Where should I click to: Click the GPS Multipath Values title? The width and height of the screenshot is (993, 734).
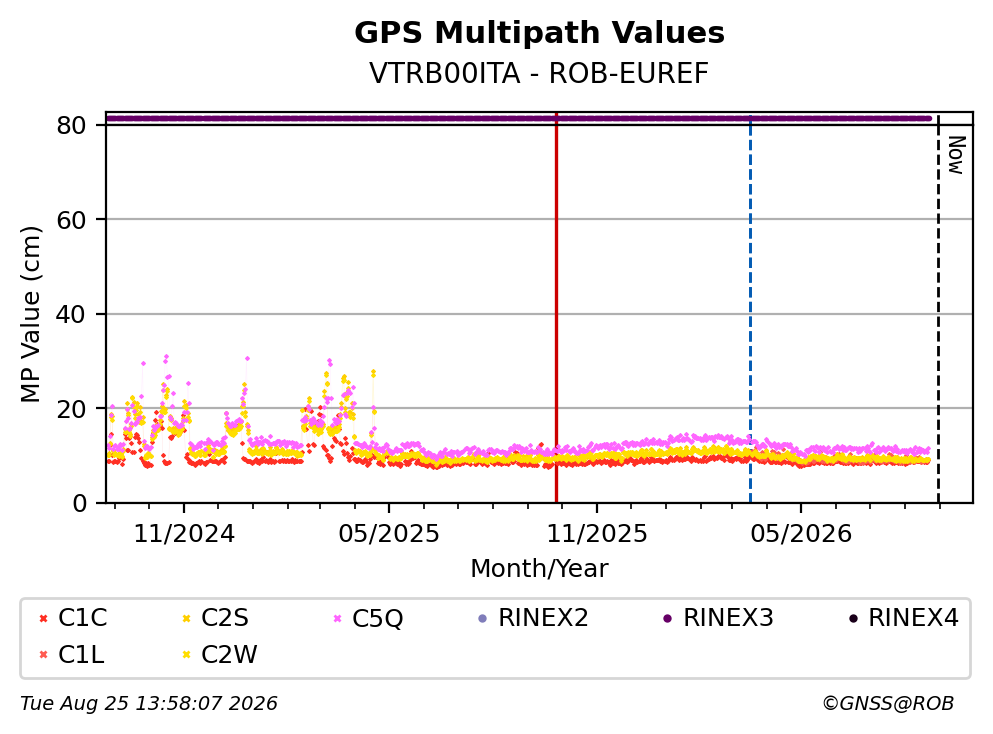tap(539, 33)
